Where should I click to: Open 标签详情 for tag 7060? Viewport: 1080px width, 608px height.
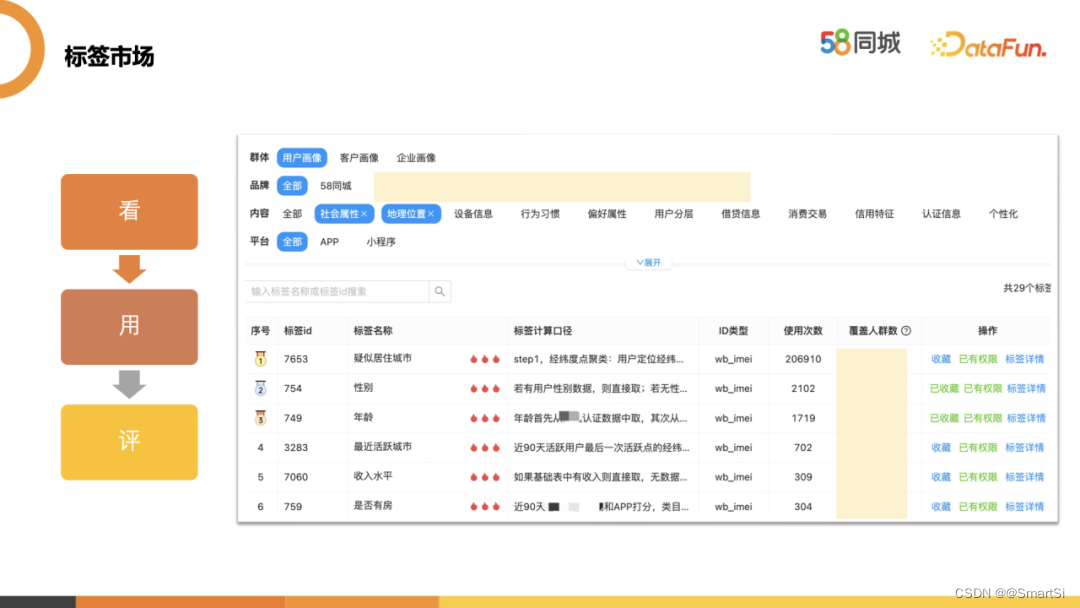click(x=1024, y=477)
